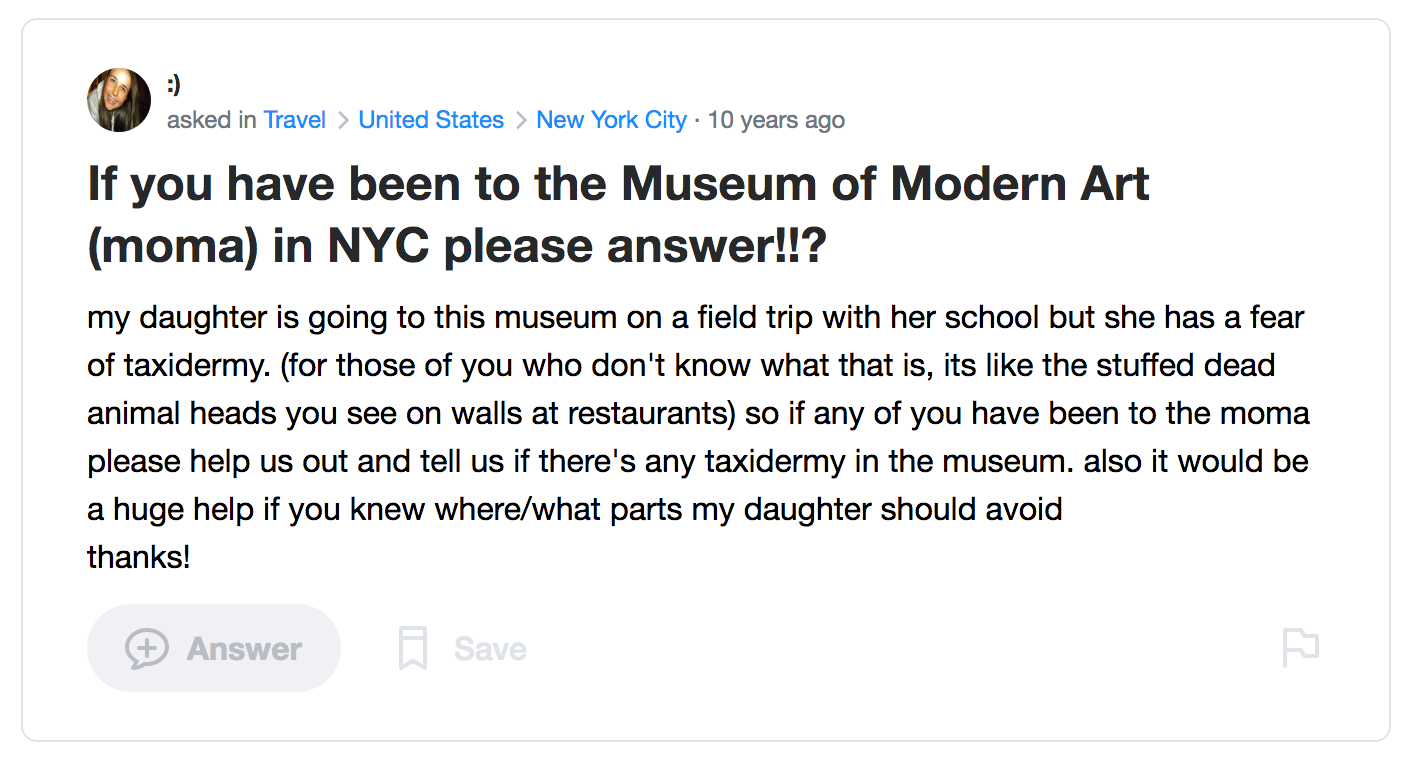Click the Answer button
The height and width of the screenshot is (761, 1408).
tap(214, 648)
